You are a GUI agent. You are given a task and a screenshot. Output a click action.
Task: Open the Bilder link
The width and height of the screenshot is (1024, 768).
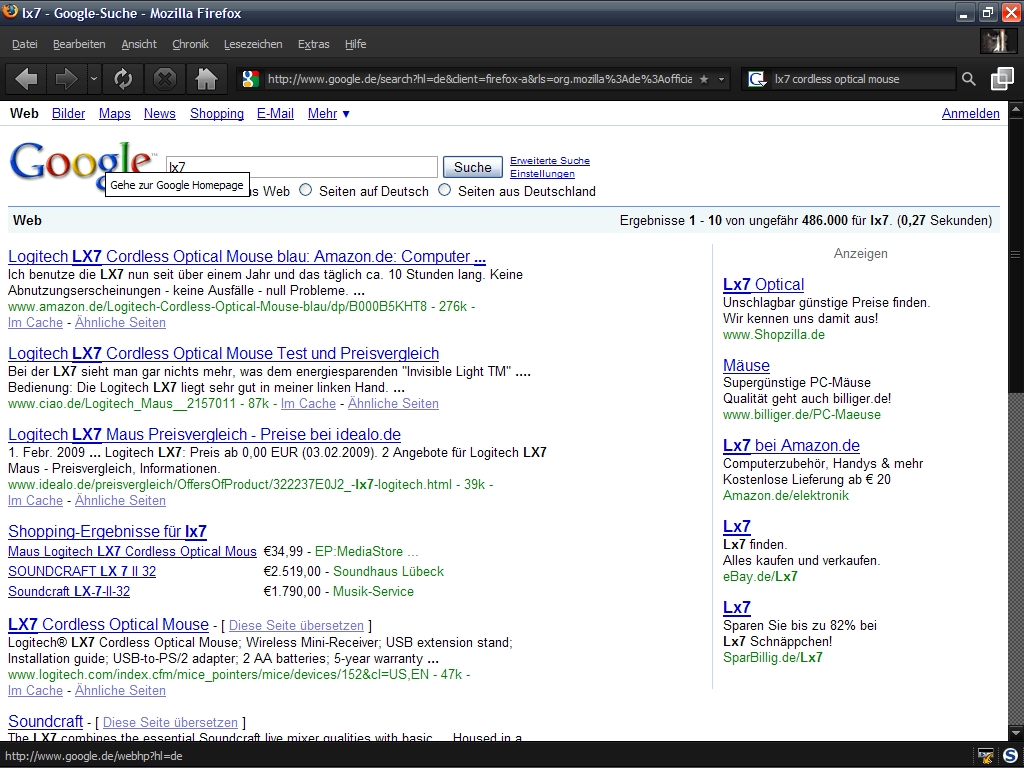69,114
